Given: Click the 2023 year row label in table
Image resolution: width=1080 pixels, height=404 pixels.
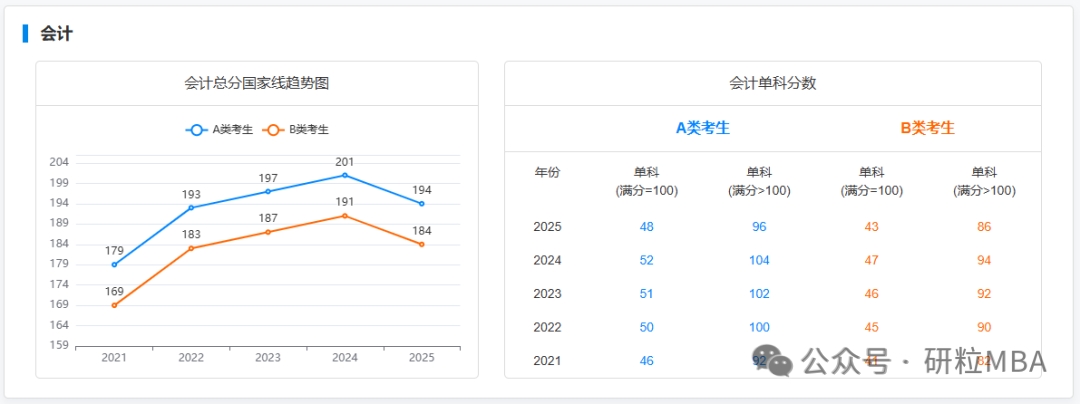Looking at the screenshot, I should tap(548, 294).
